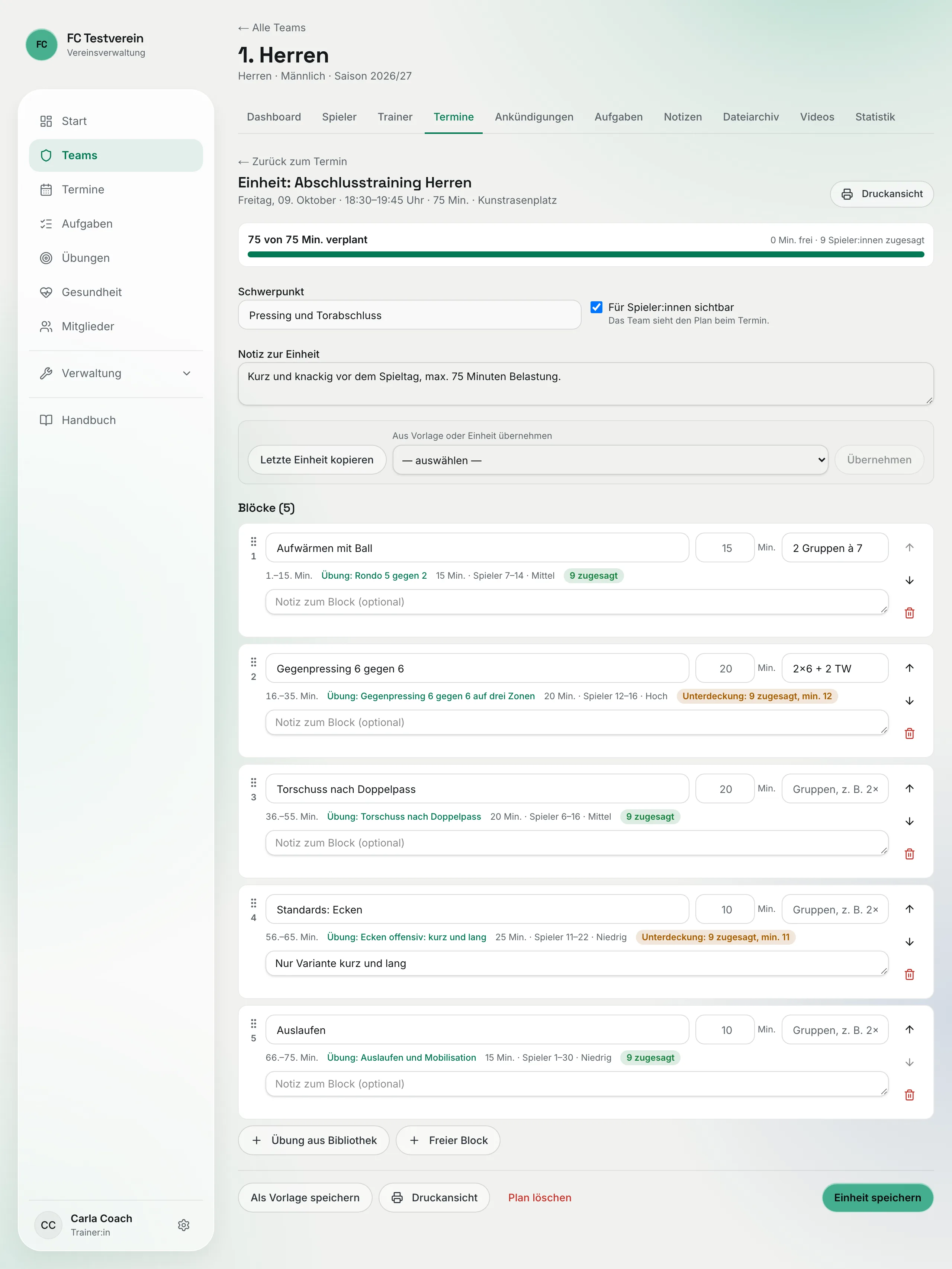Open exercise link 'Rondo 5 gegen 2'
952x1269 pixels.
tap(374, 575)
